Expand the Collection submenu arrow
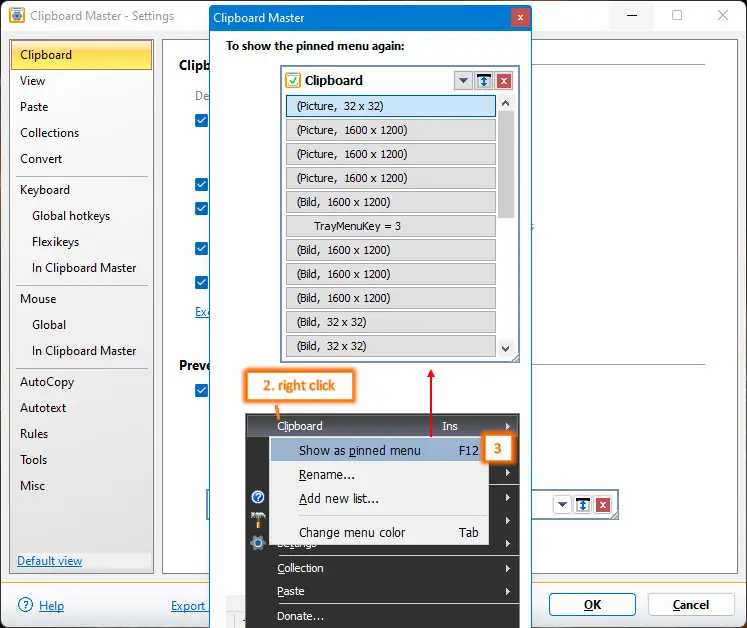The width and height of the screenshot is (747, 628). [508, 568]
